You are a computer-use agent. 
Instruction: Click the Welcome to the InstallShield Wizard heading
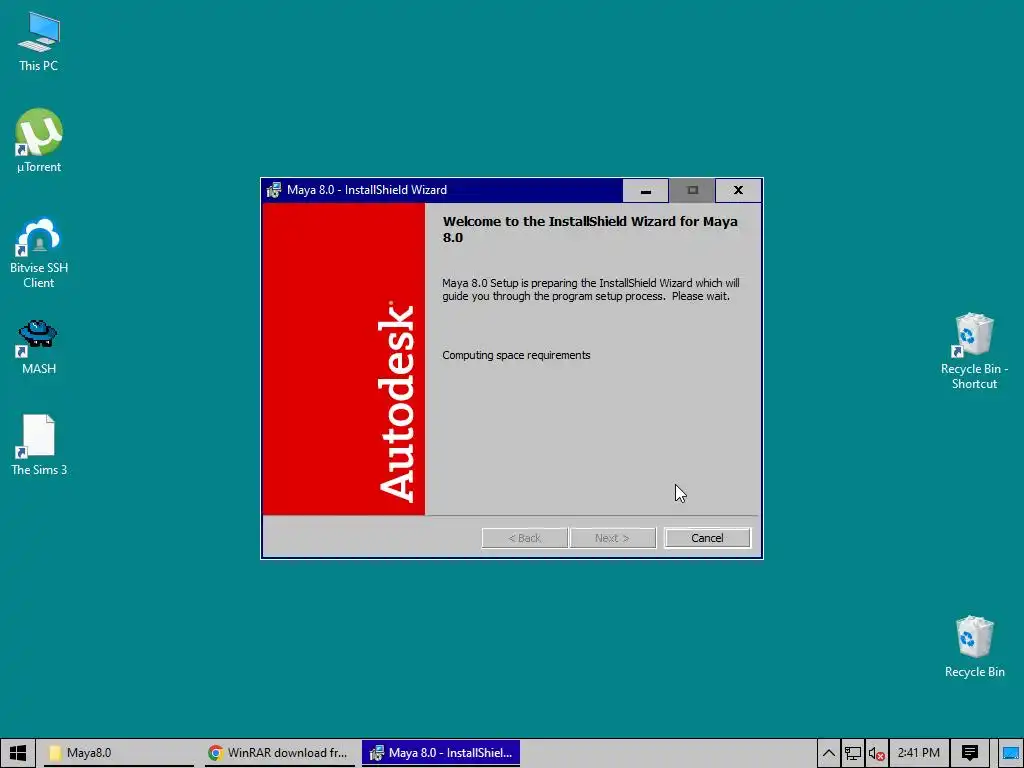tap(590, 229)
